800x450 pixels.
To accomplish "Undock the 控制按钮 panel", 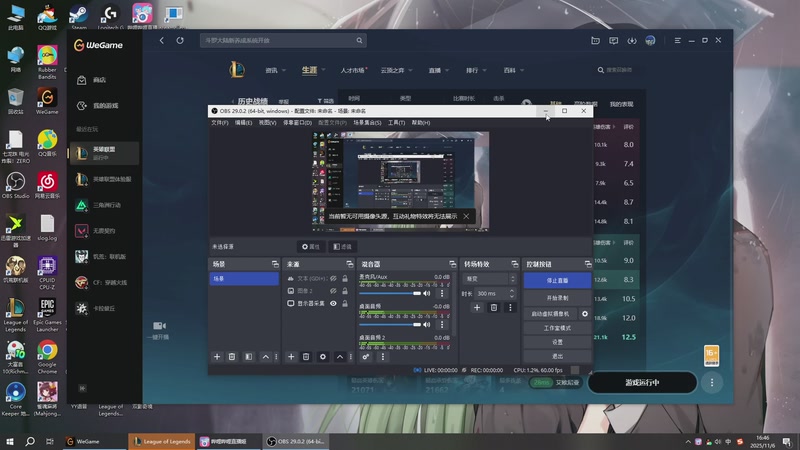I will pyautogui.click(x=588, y=264).
